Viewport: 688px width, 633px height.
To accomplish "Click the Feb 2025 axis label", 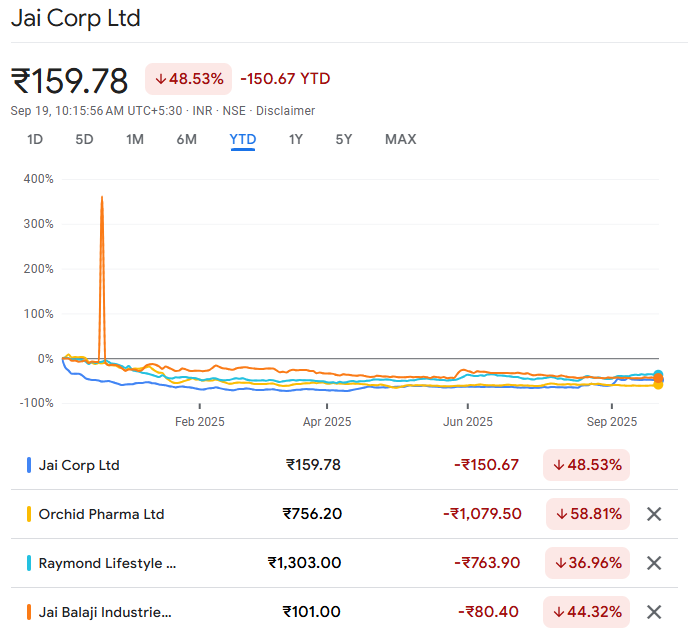I will tap(200, 422).
